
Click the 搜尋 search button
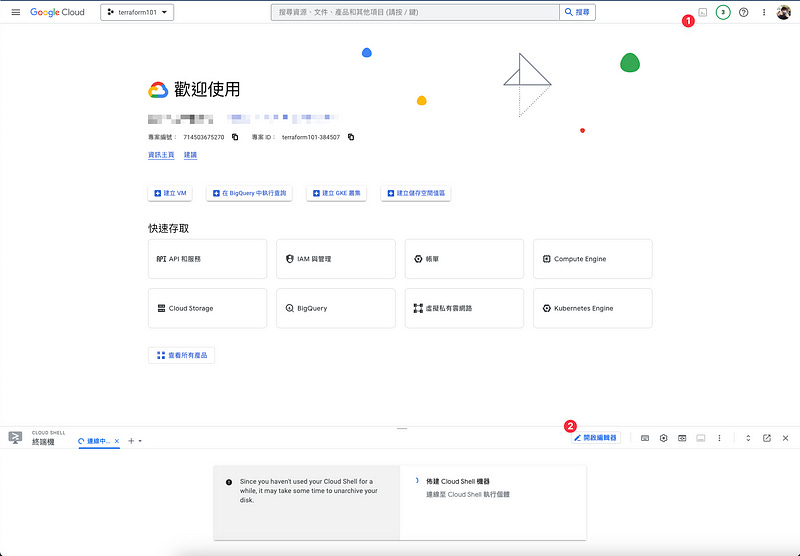pyautogui.click(x=578, y=12)
